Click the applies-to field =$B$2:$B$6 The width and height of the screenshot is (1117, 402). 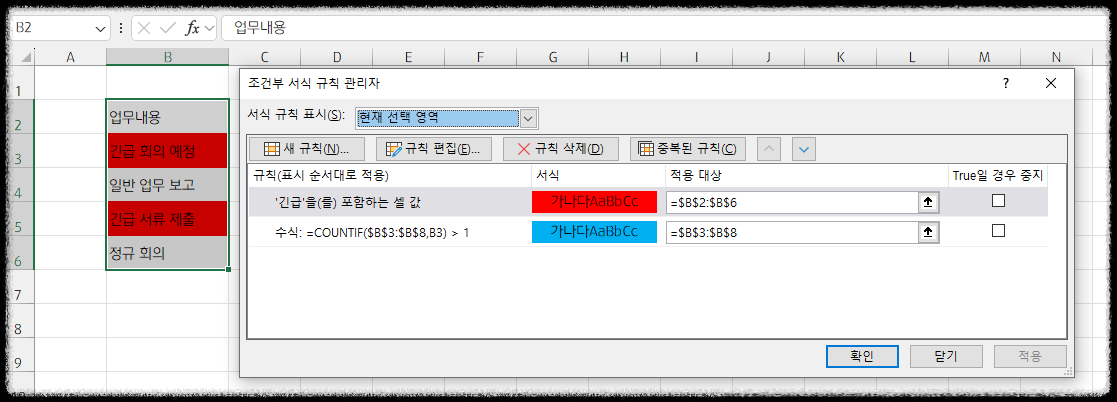tap(793, 202)
